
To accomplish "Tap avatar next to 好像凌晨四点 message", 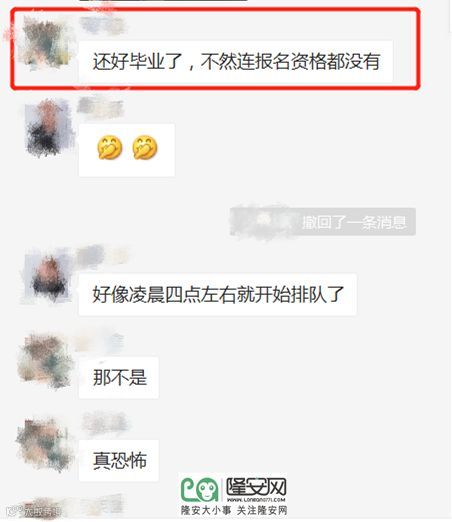I will click(x=49, y=277).
